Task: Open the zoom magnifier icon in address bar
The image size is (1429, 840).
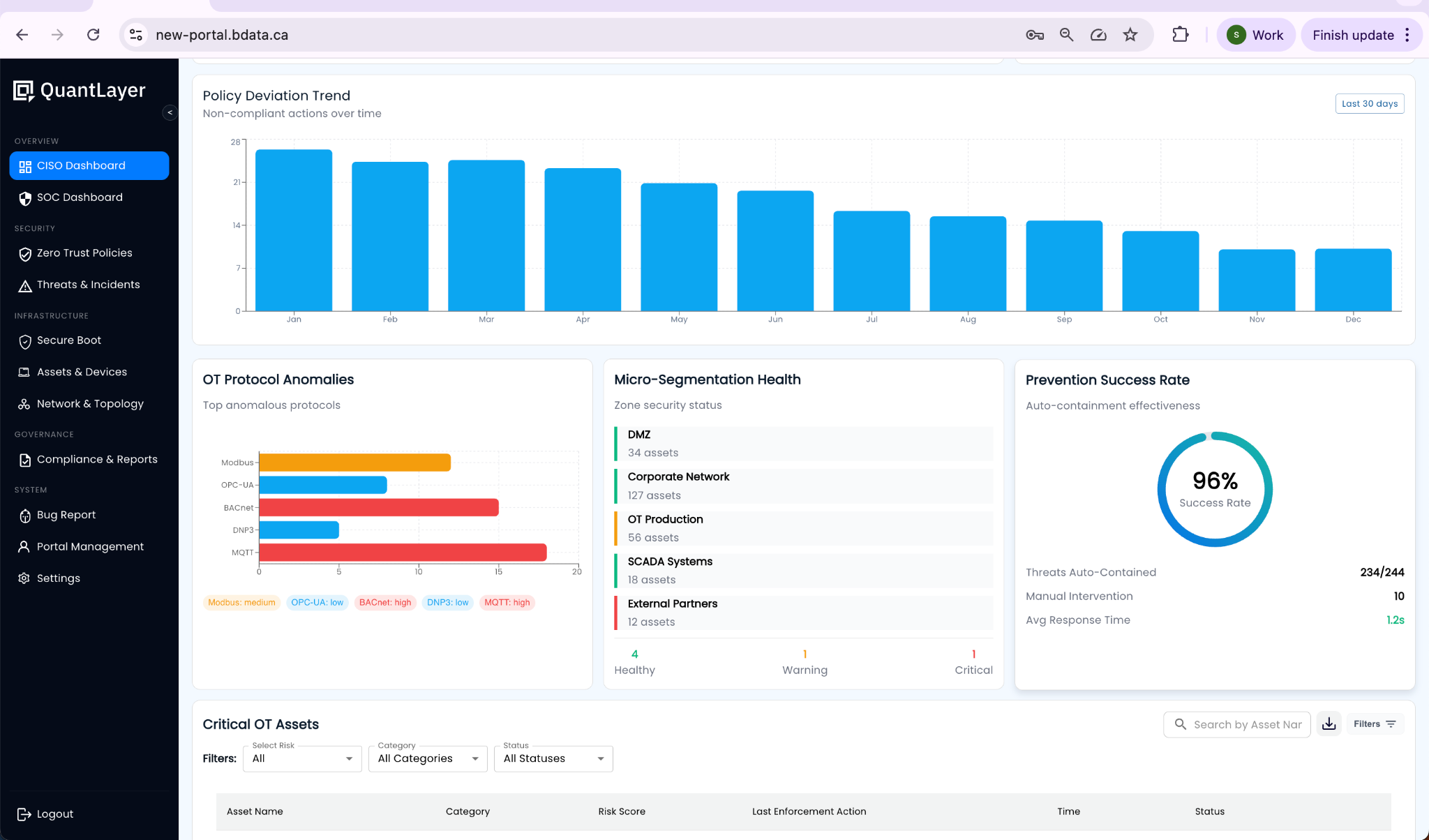Action: (1066, 35)
